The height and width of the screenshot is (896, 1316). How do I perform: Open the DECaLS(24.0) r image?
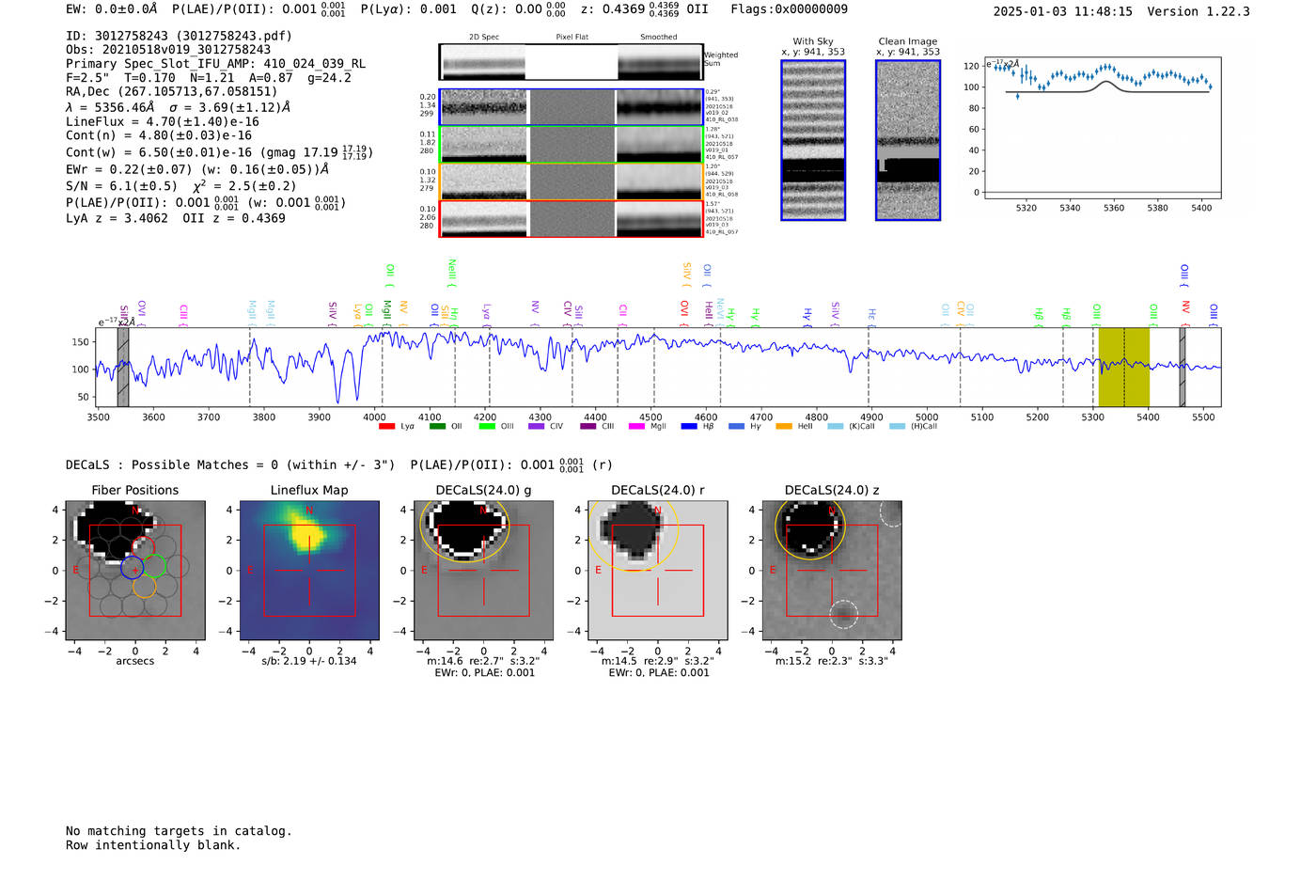tap(658, 570)
